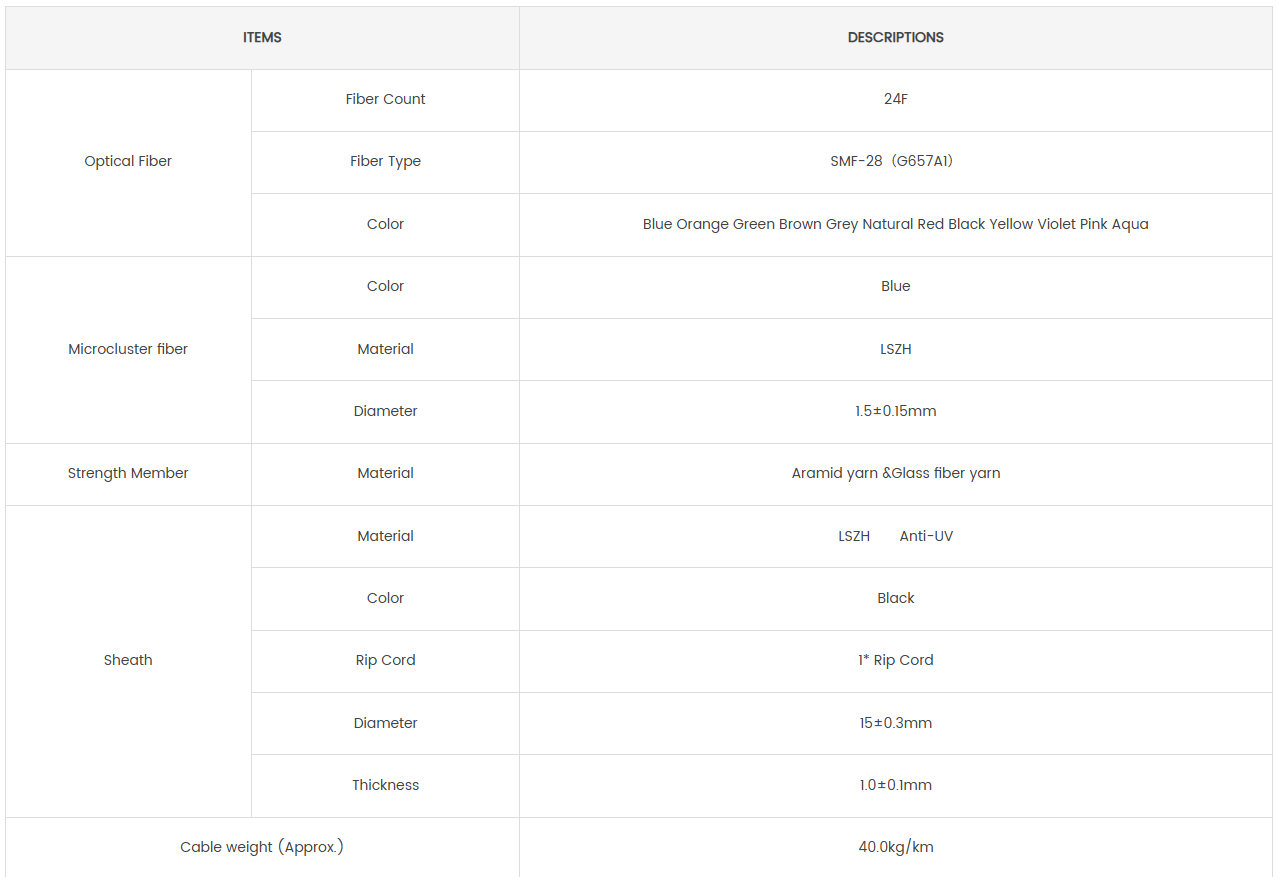Viewport: 1277px width, 877px height.
Task: Click the Black sheath color value
Action: coord(895,598)
